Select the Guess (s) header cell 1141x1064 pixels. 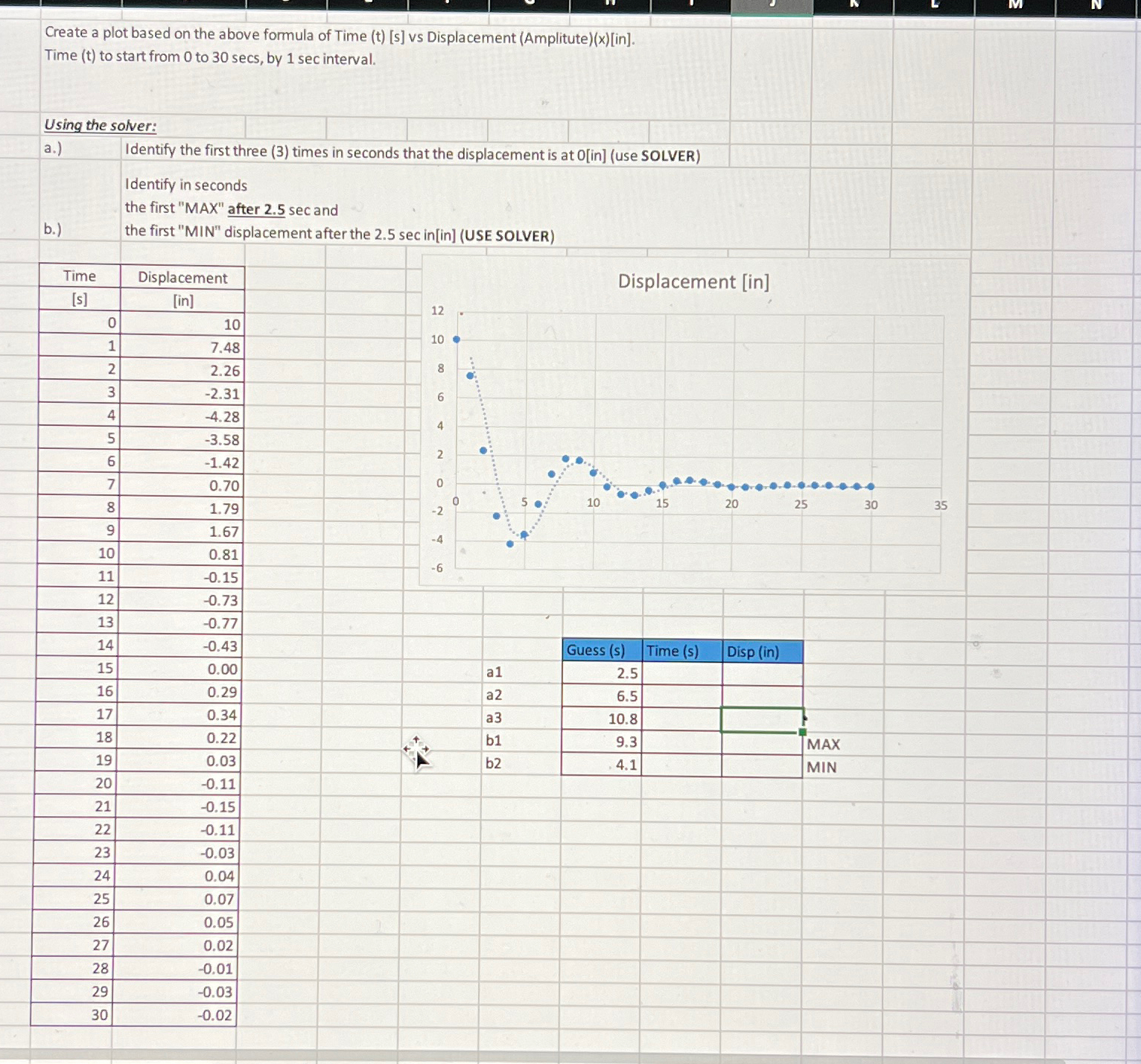pyautogui.click(x=602, y=650)
